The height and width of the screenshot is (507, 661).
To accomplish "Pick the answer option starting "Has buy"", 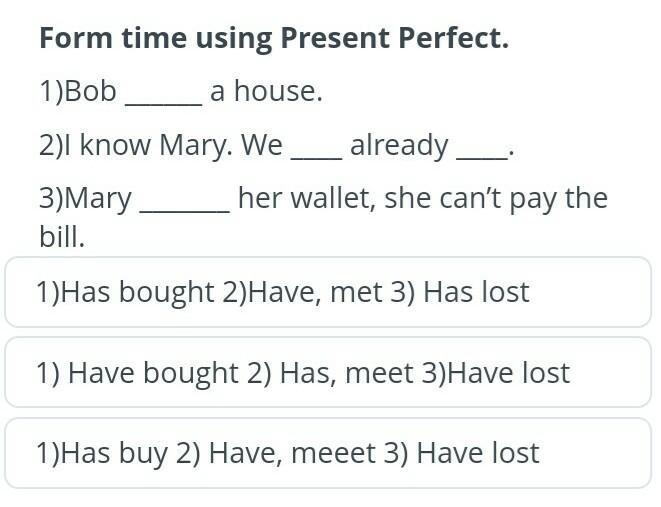I will coord(328,453).
